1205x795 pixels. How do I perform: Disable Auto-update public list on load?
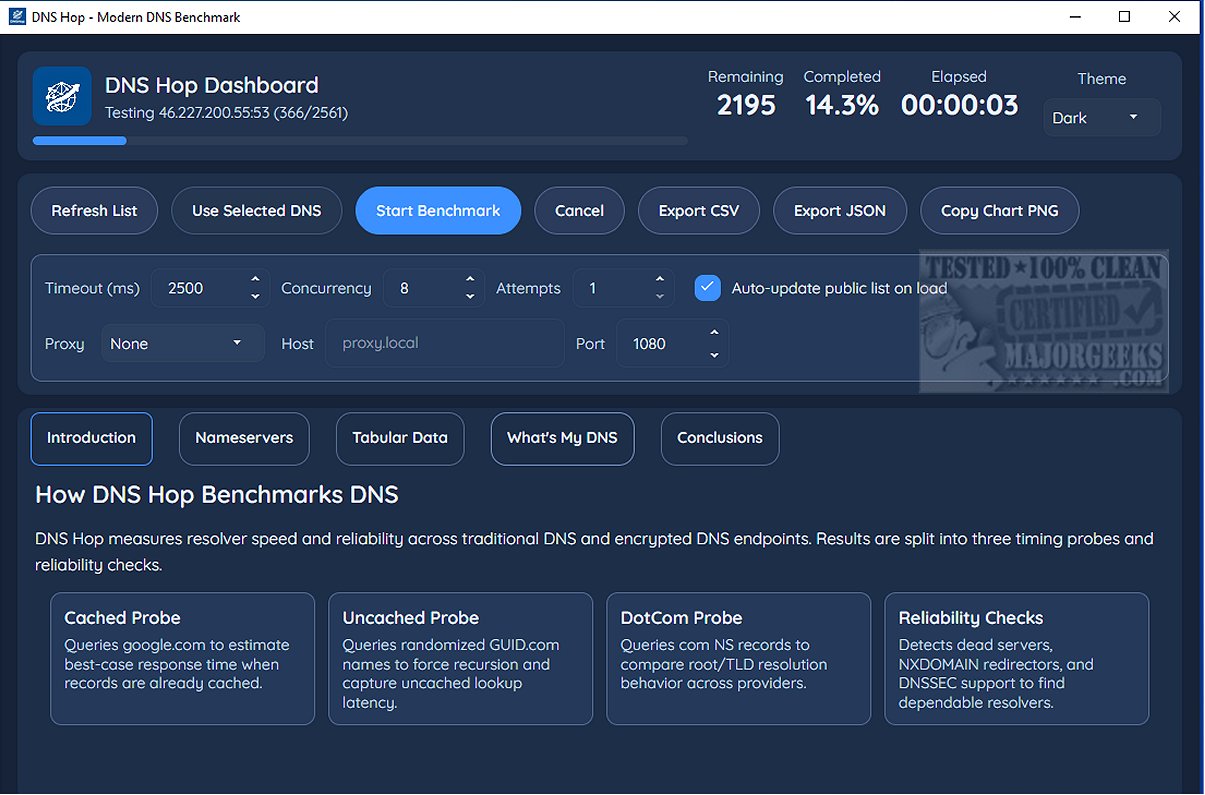tap(708, 288)
